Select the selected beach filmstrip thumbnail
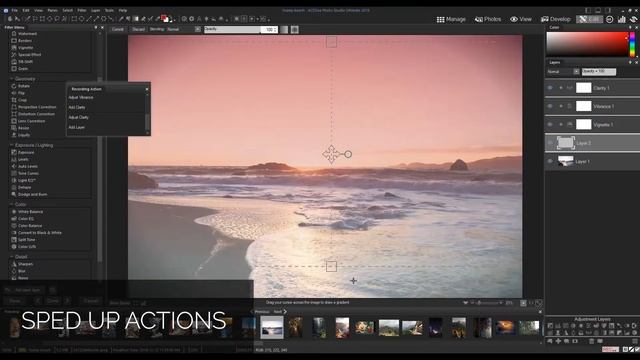 click(x=272, y=327)
